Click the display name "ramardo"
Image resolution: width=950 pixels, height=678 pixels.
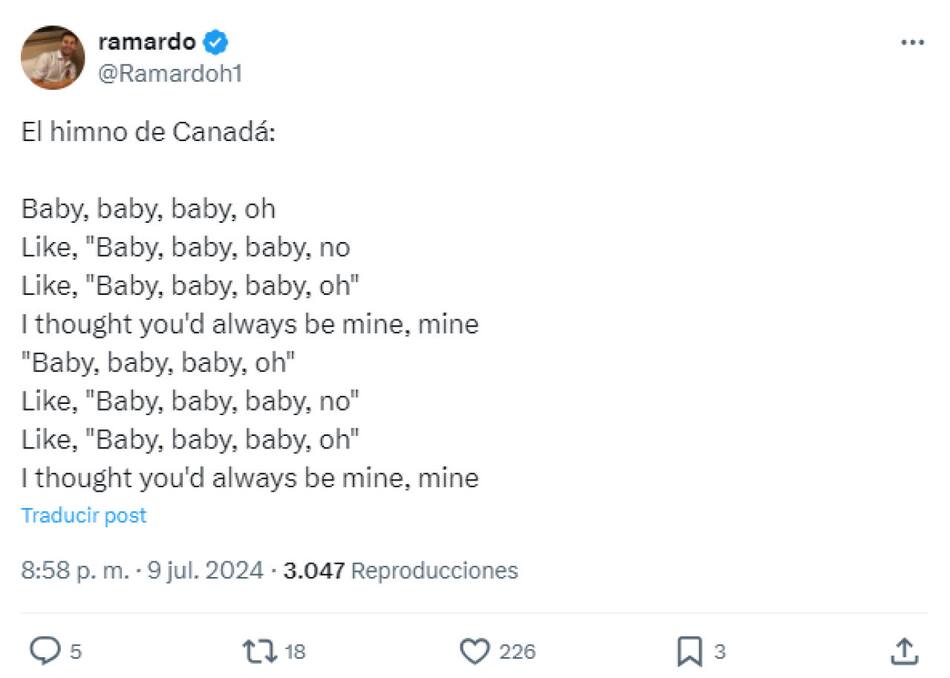tap(146, 42)
